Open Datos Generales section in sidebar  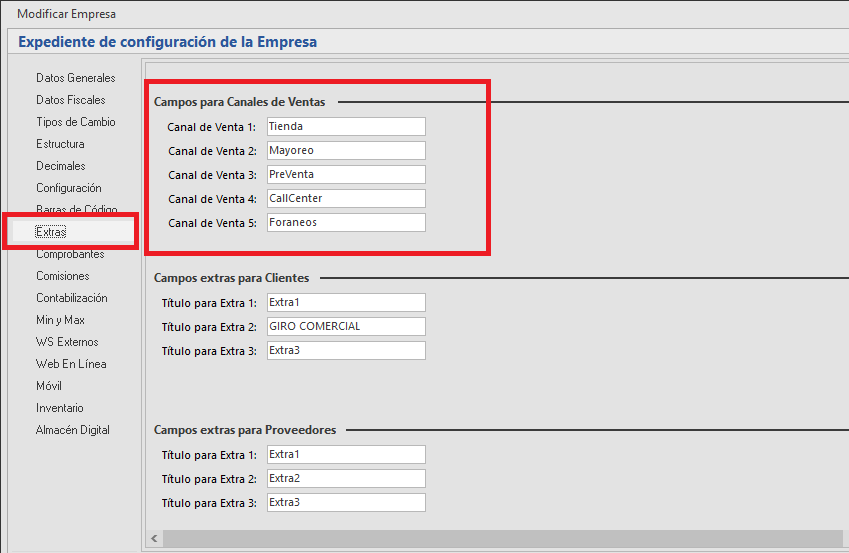coord(75,78)
